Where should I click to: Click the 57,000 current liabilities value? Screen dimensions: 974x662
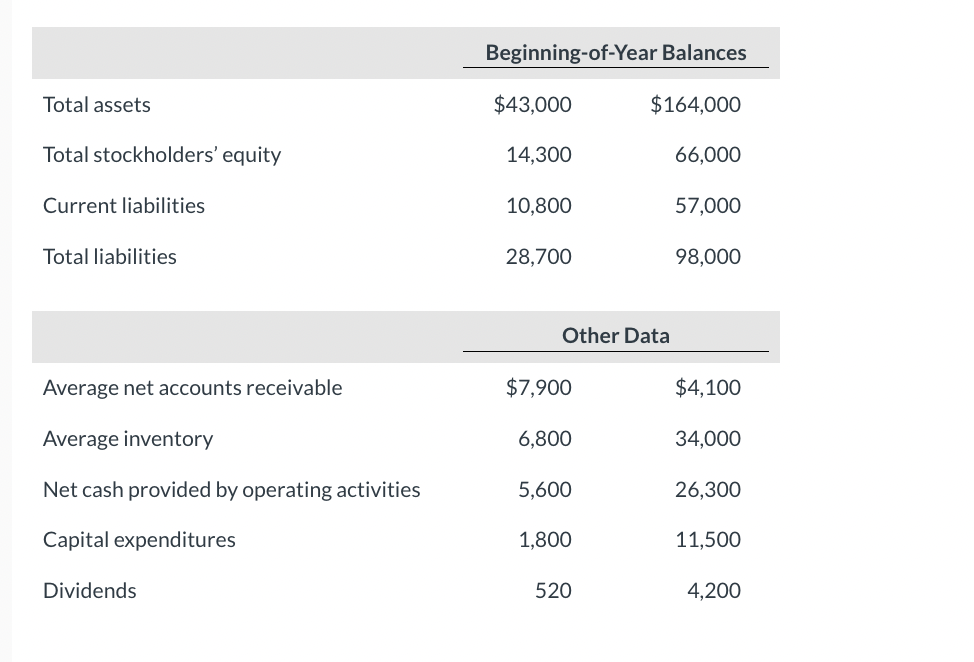point(708,206)
